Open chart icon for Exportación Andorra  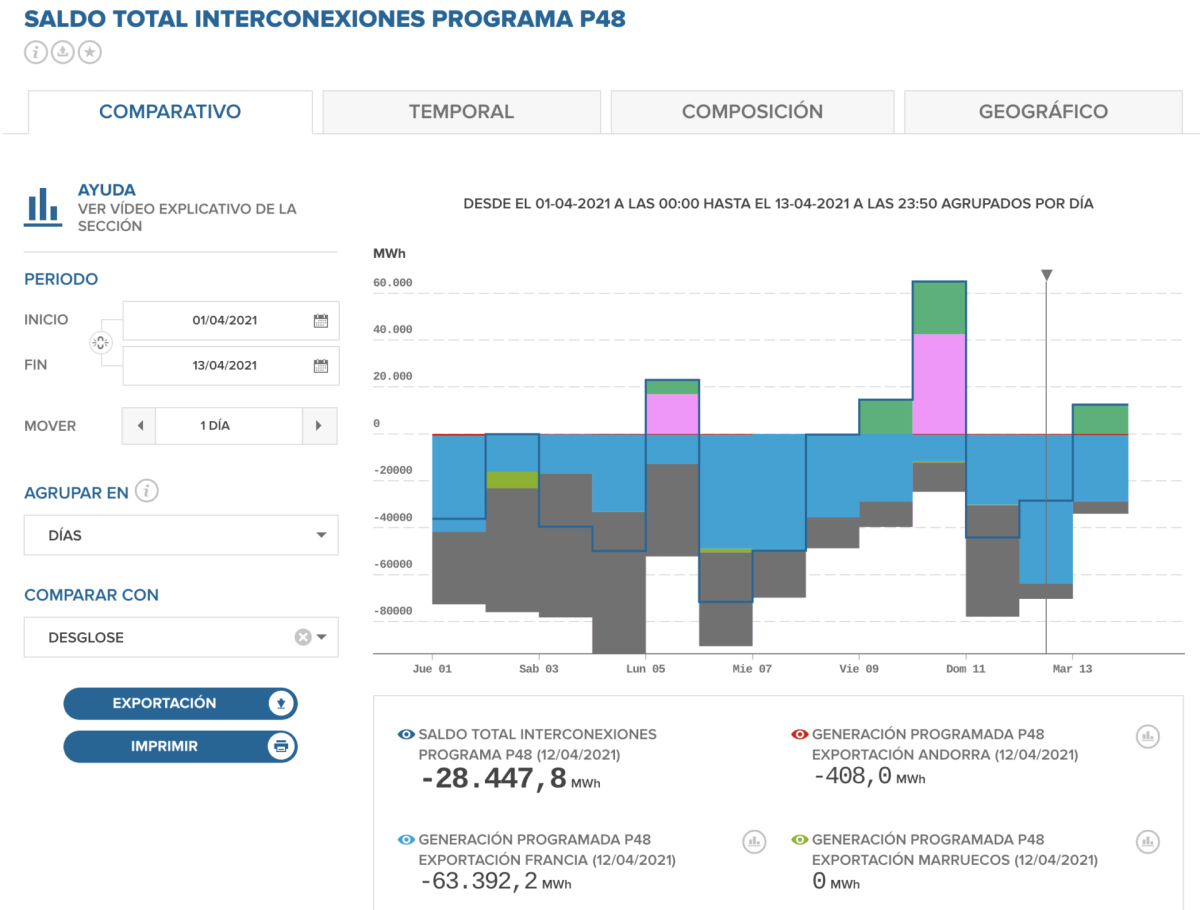tap(1147, 736)
